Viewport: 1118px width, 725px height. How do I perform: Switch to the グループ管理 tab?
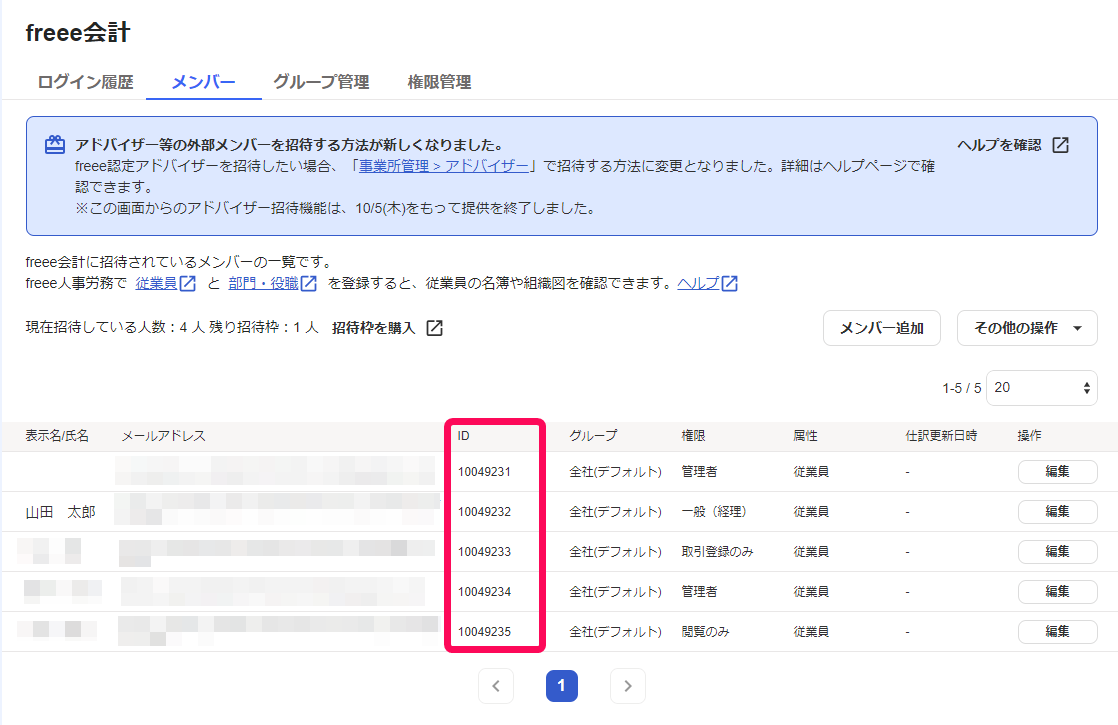pyautogui.click(x=321, y=82)
